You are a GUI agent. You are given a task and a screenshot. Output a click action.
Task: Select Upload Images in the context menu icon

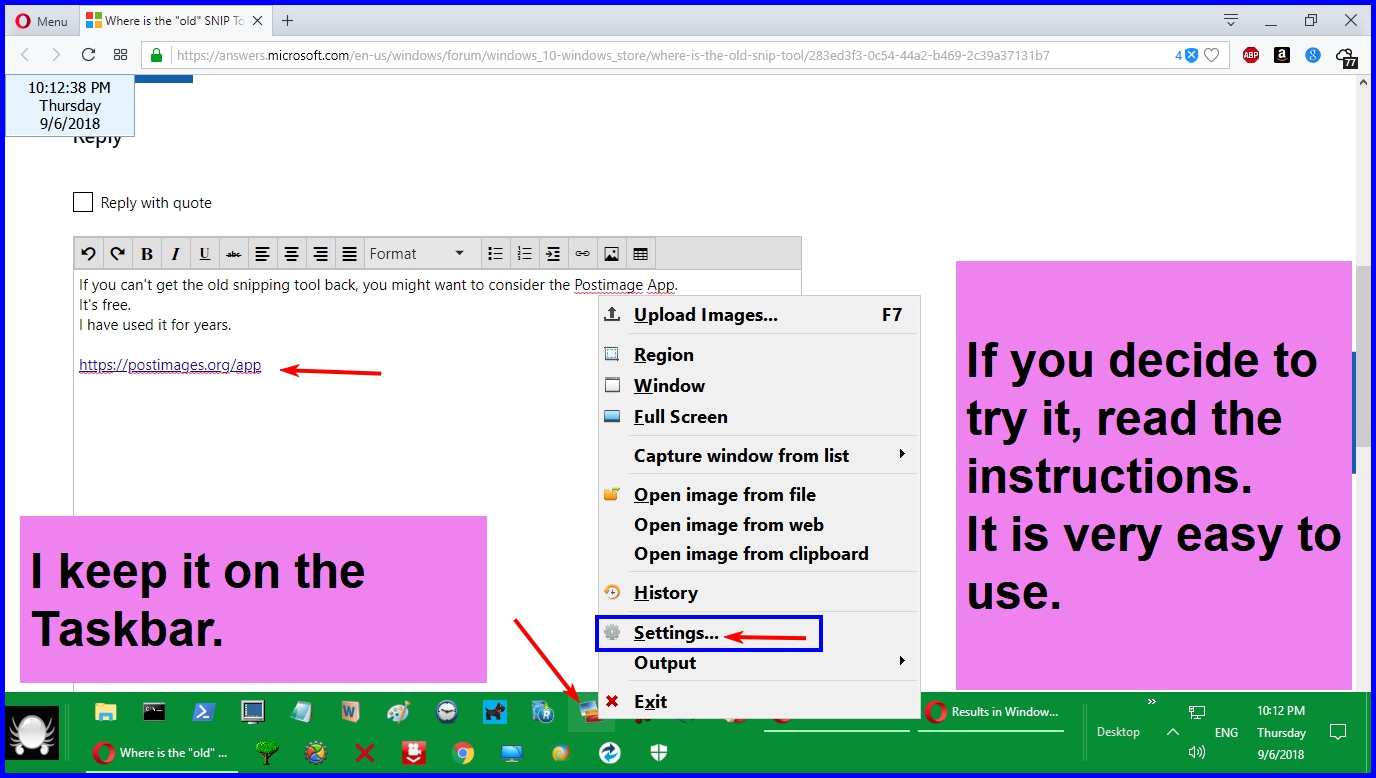click(612, 315)
